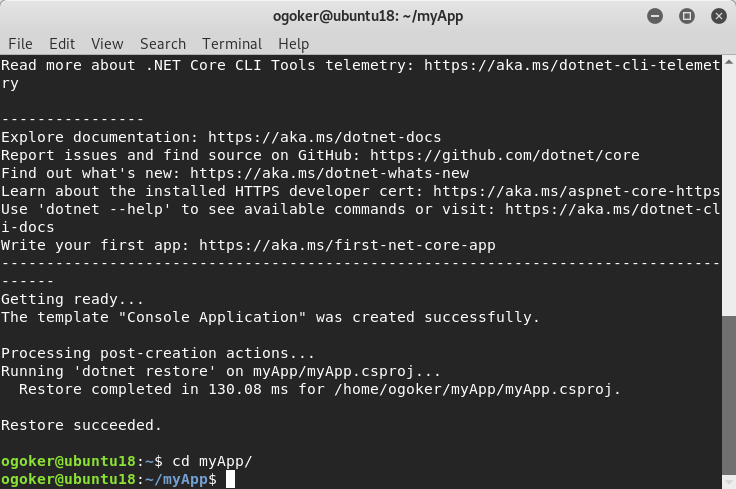Open the File menu
The width and height of the screenshot is (736, 489).
21,44
